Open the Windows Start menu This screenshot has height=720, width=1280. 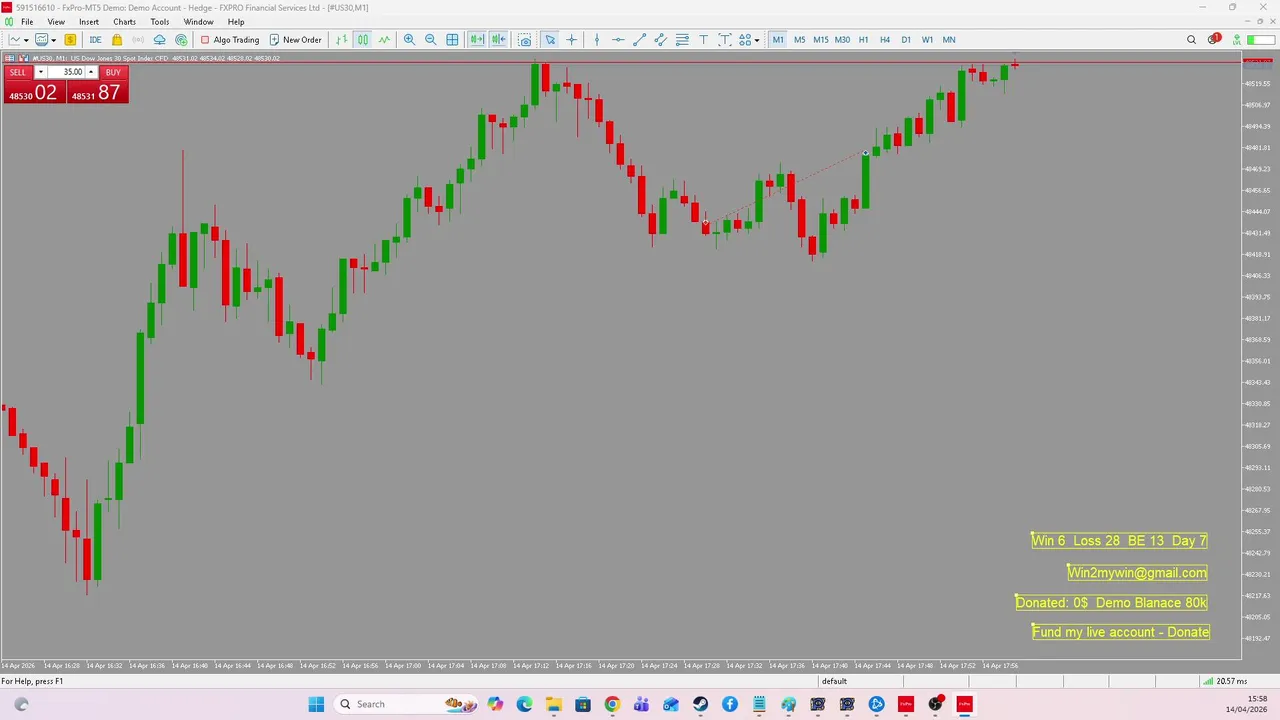[316, 704]
